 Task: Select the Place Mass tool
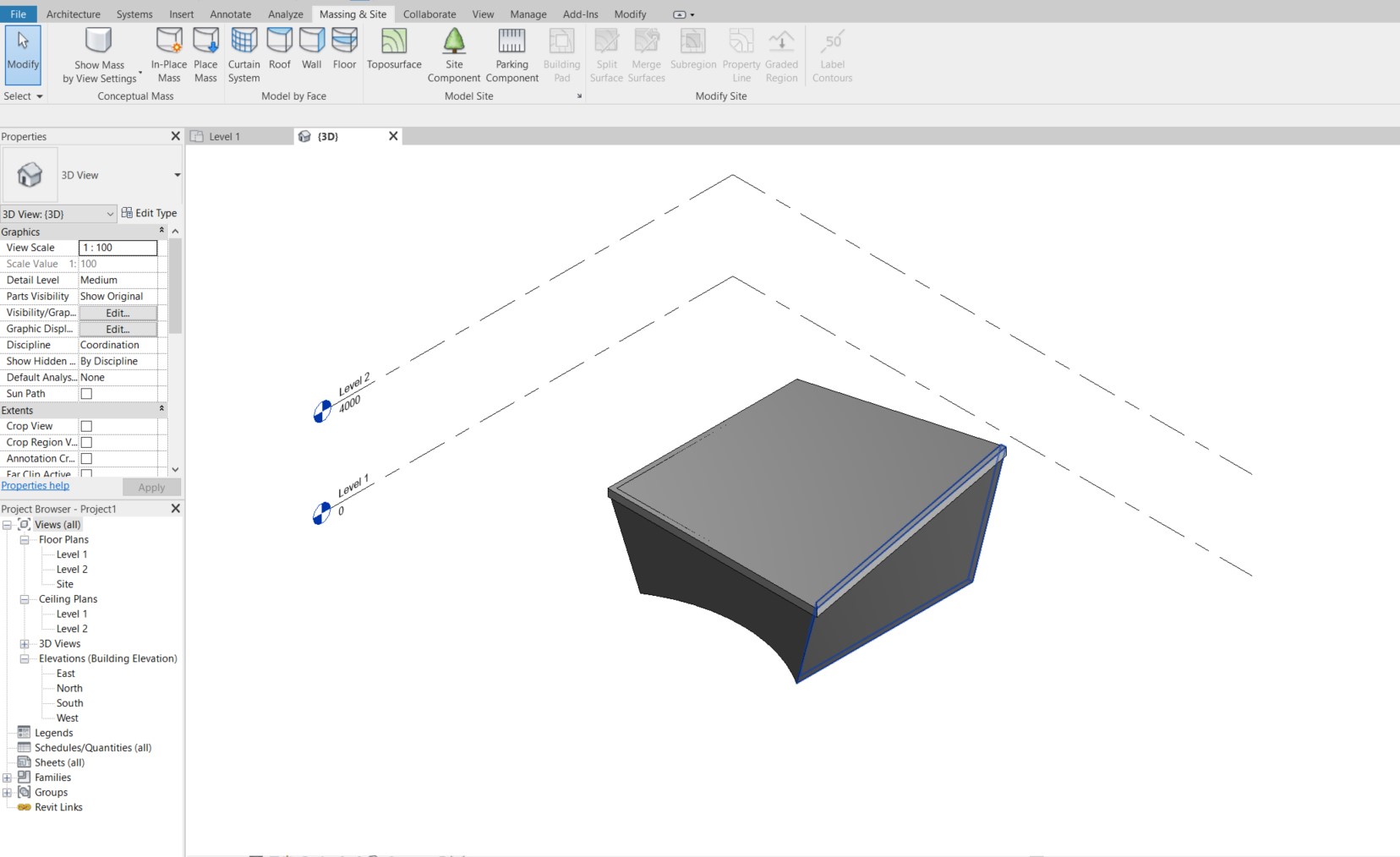(205, 52)
